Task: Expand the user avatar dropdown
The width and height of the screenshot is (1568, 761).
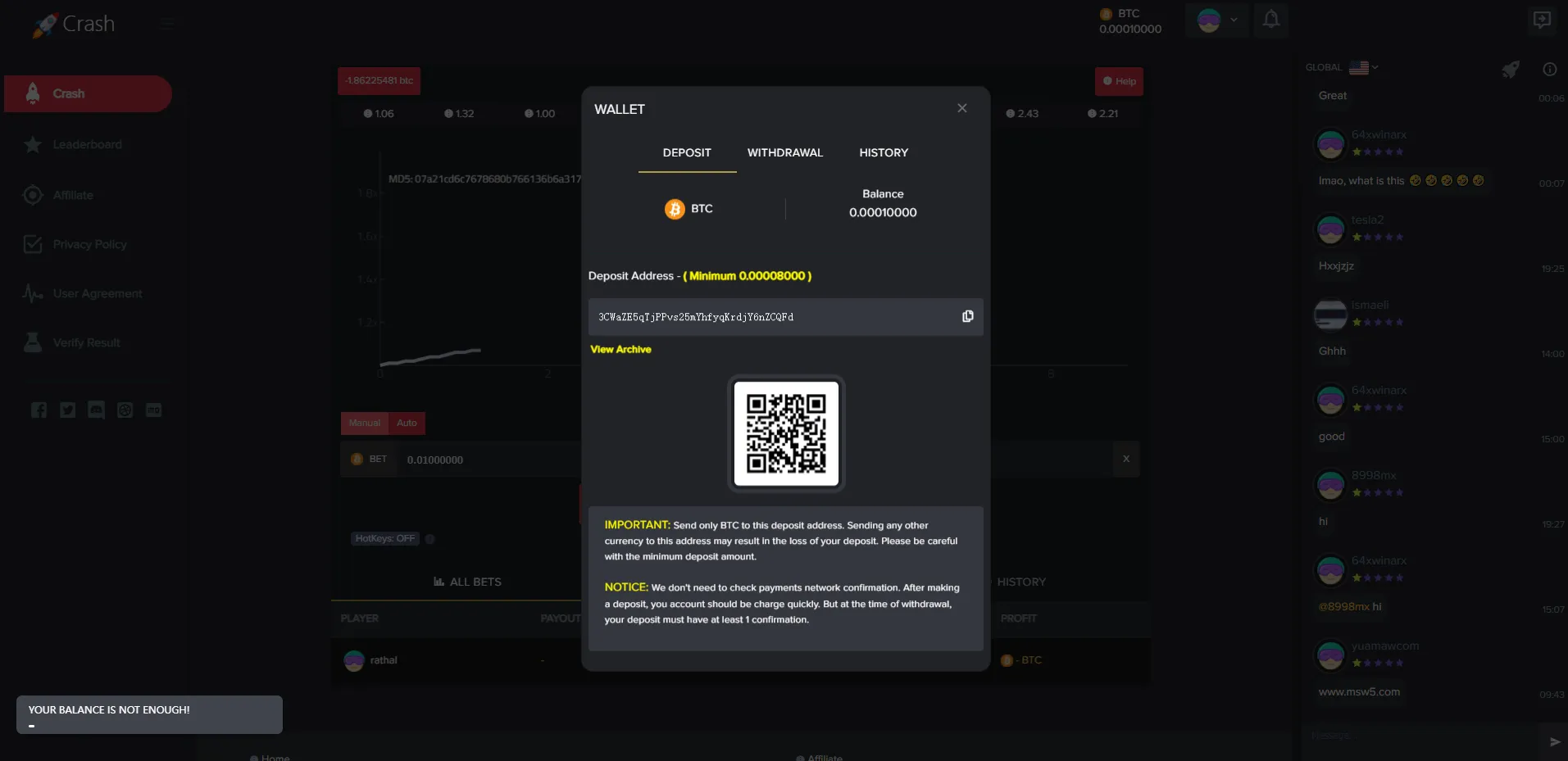Action: click(x=1217, y=20)
